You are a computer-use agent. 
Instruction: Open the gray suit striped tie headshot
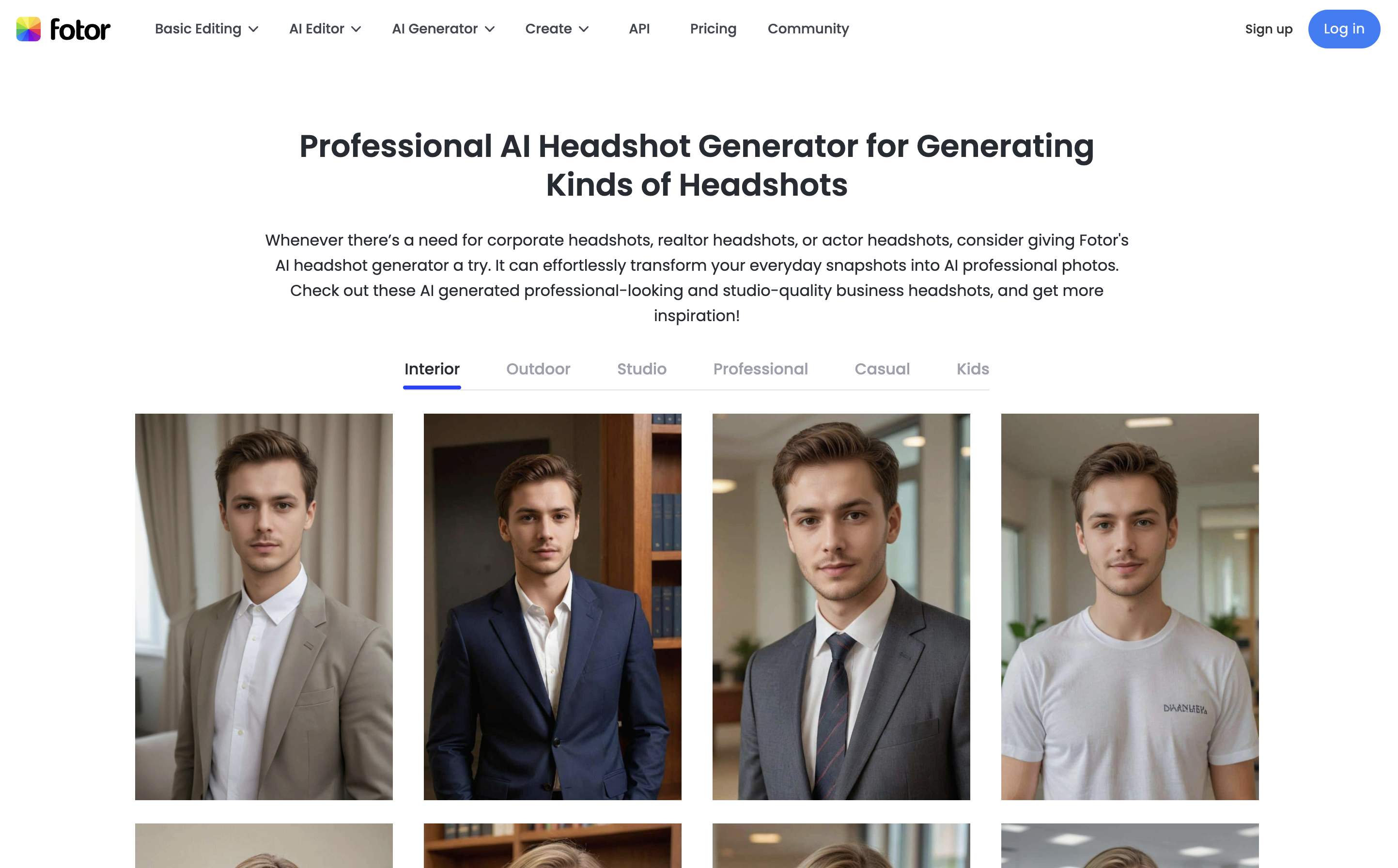(x=841, y=607)
